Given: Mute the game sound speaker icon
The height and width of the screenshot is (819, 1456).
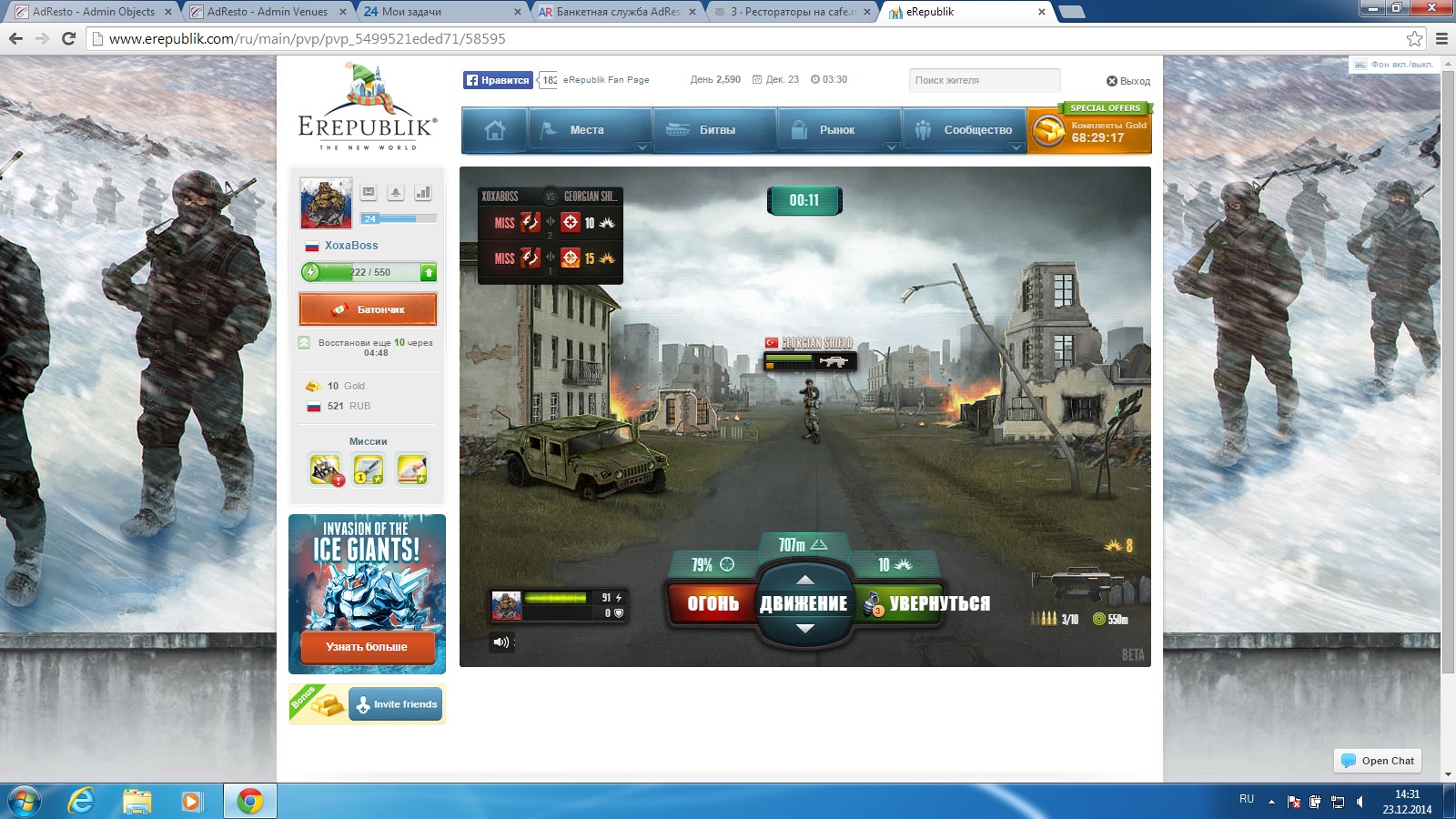Looking at the screenshot, I should click(500, 642).
